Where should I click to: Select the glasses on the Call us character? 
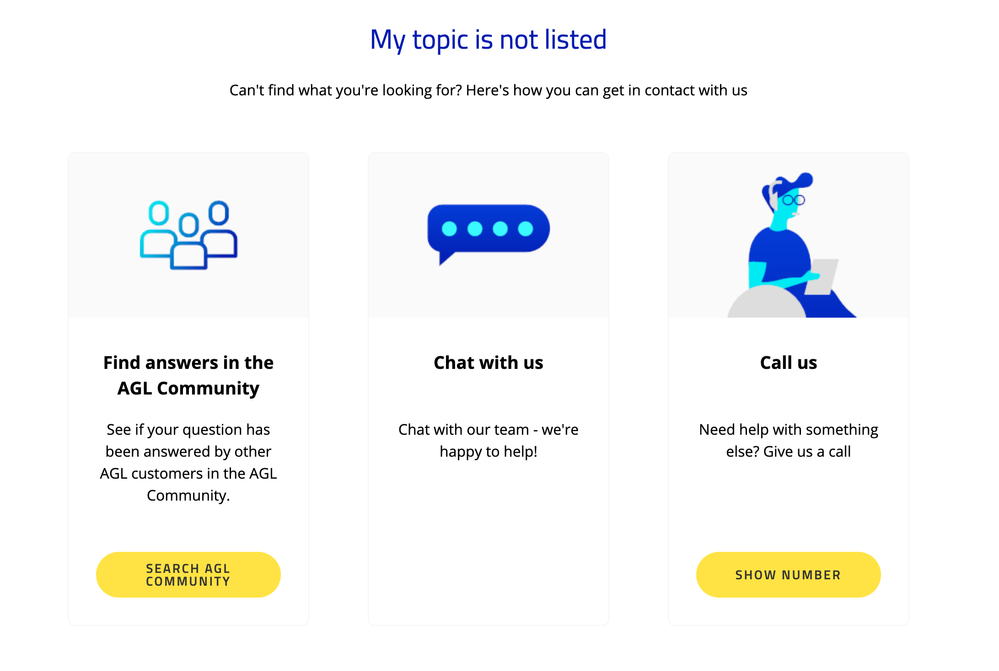point(795,200)
